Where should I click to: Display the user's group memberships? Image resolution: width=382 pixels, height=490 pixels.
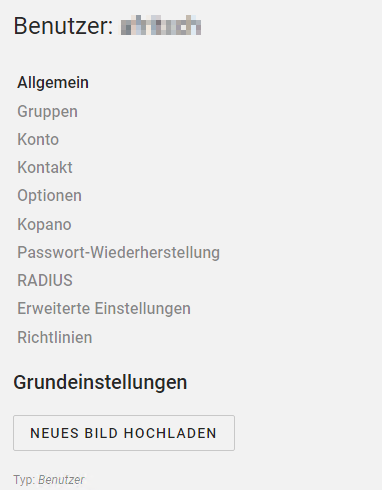(47, 111)
